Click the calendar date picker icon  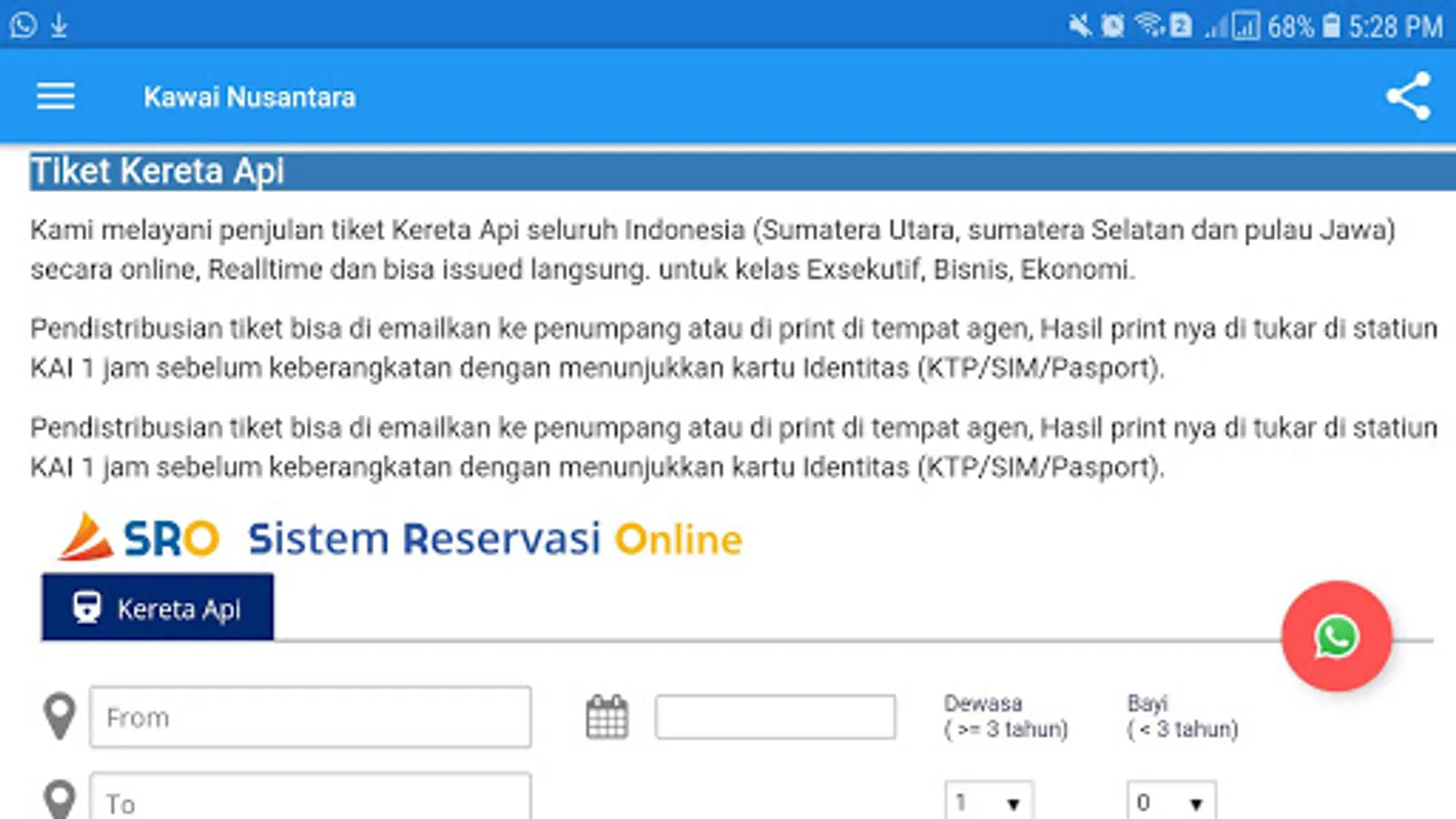point(607,717)
